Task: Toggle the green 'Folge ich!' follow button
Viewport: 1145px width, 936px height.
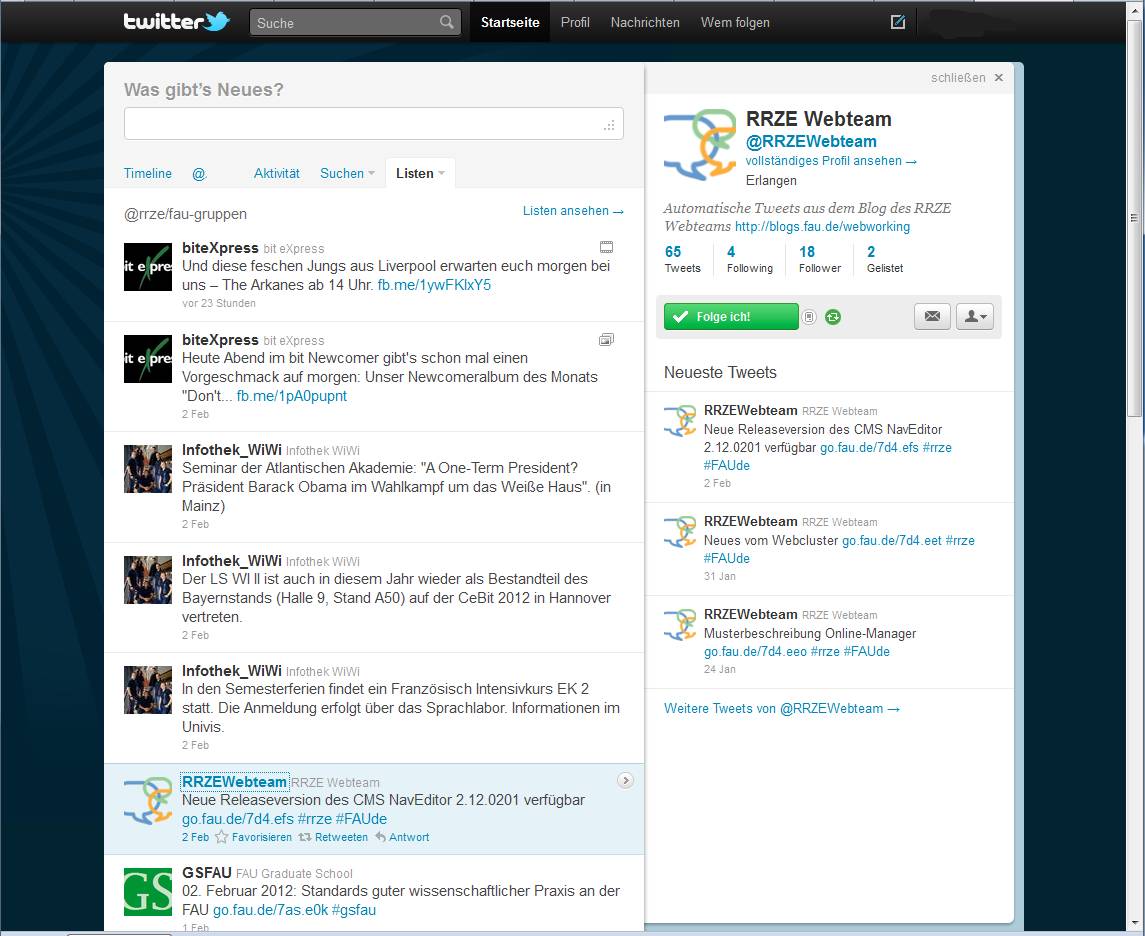Action: 731,317
